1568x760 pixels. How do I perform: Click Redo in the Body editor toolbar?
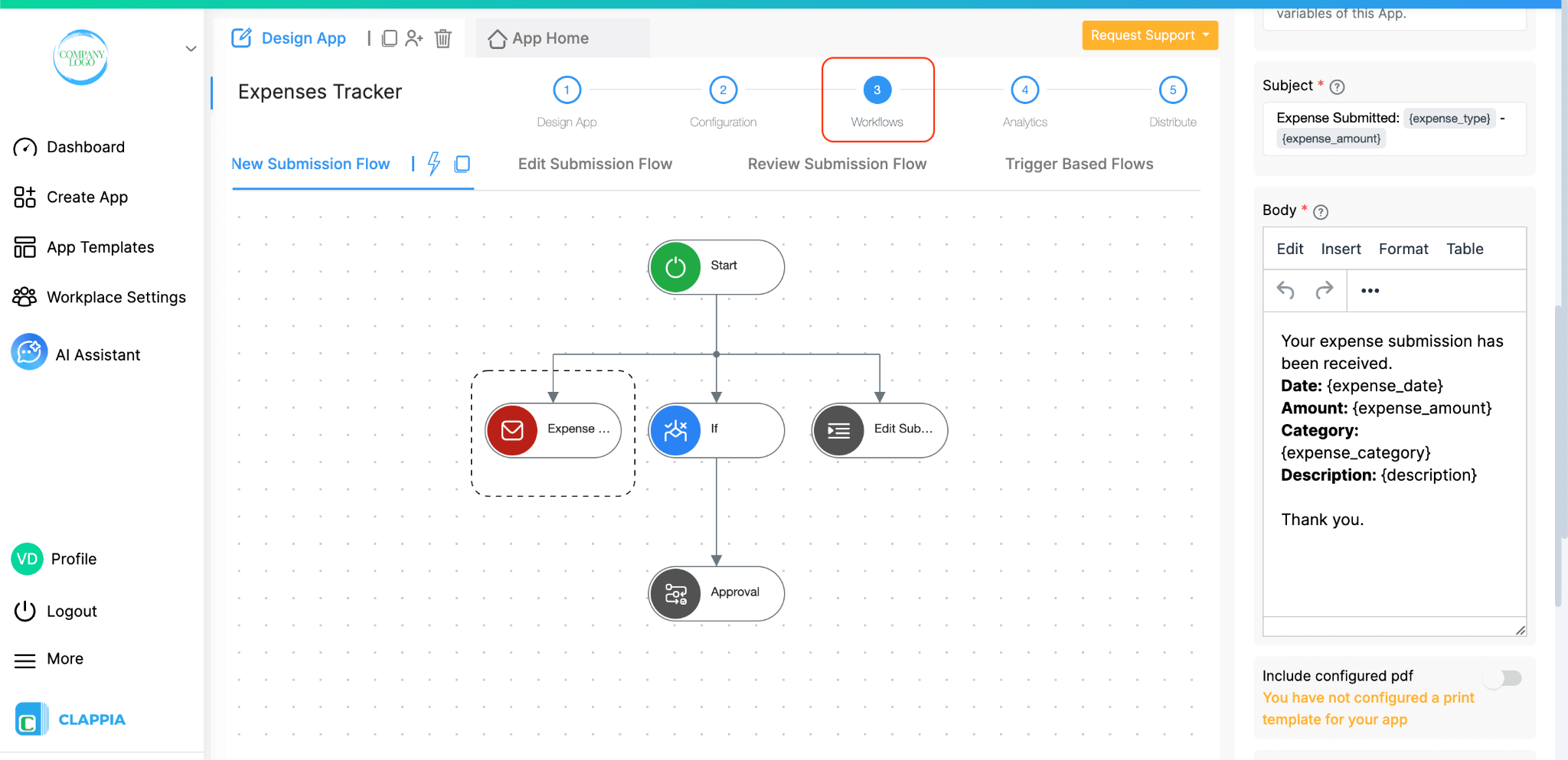[x=1324, y=290]
